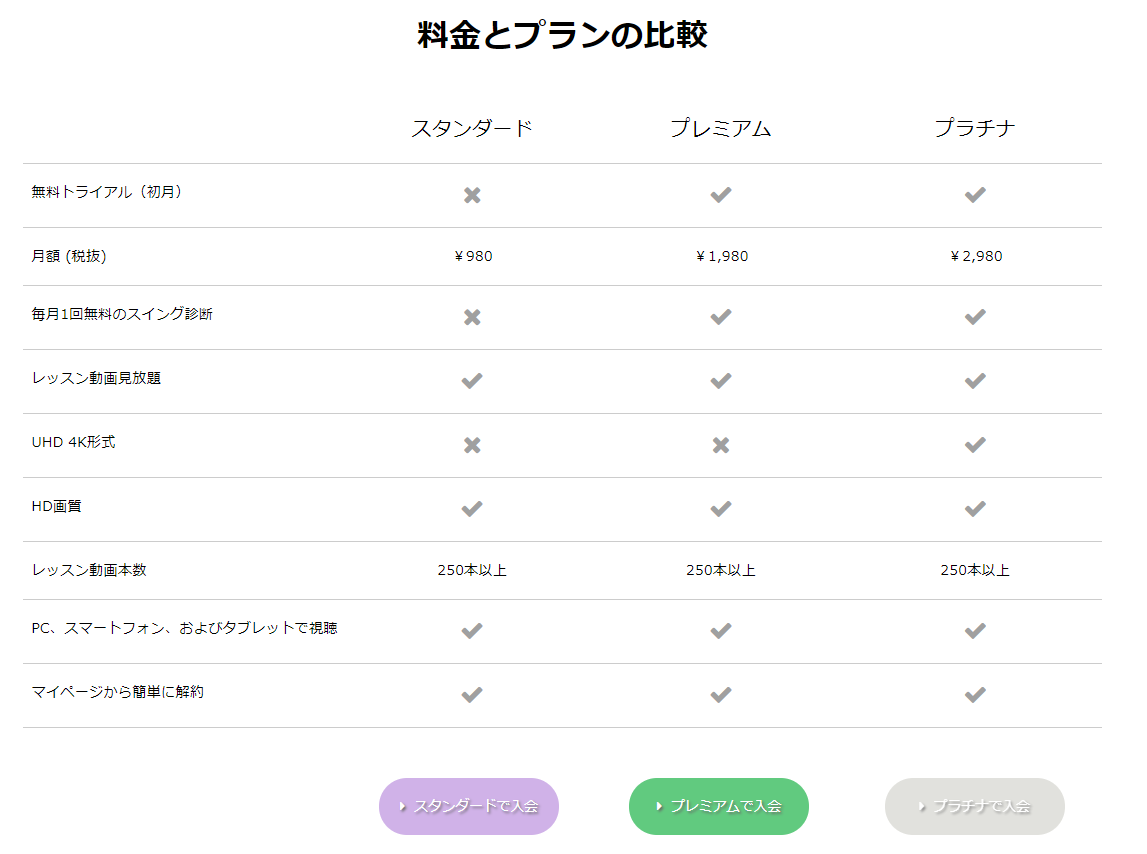
Task: Click check icon for プレミアム 無料トライアル
Action: tap(721, 195)
